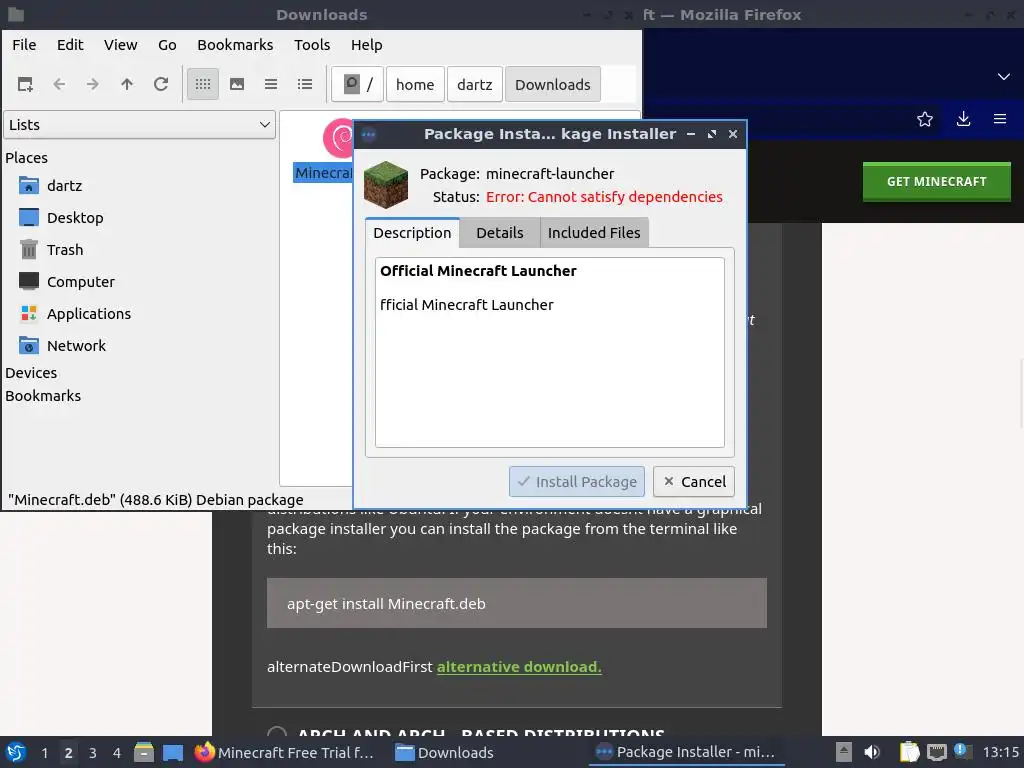Open the start menu launcher

tap(16, 753)
